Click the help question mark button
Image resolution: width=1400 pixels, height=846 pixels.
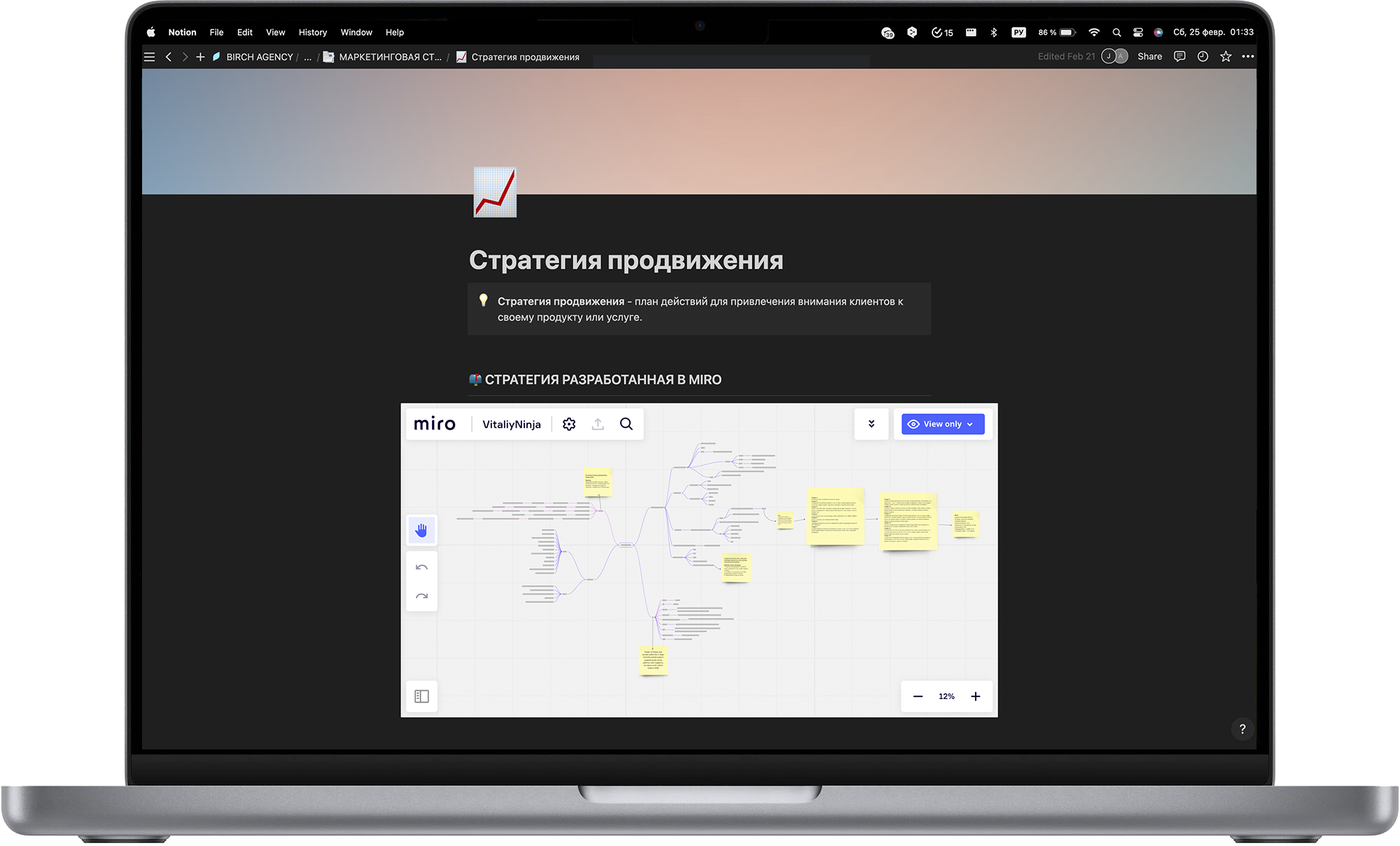click(x=1242, y=729)
